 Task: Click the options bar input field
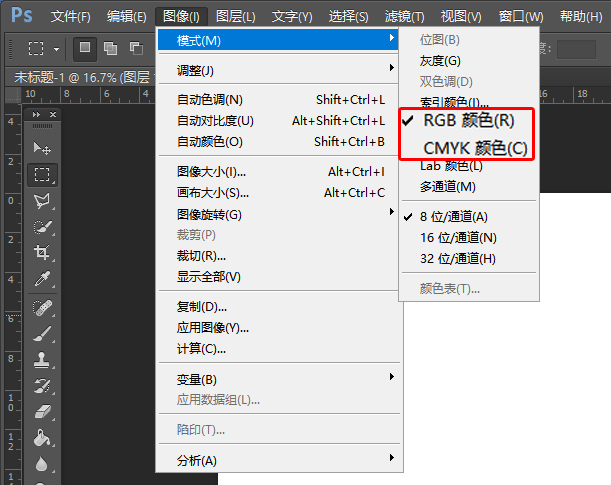coord(576,49)
